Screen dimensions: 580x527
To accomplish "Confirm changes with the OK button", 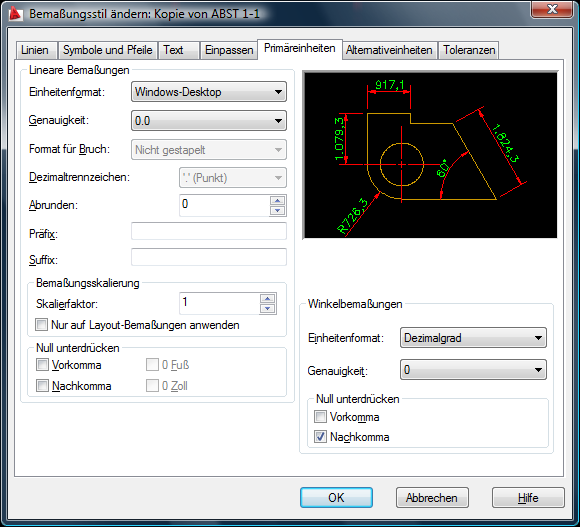I will click(336, 498).
